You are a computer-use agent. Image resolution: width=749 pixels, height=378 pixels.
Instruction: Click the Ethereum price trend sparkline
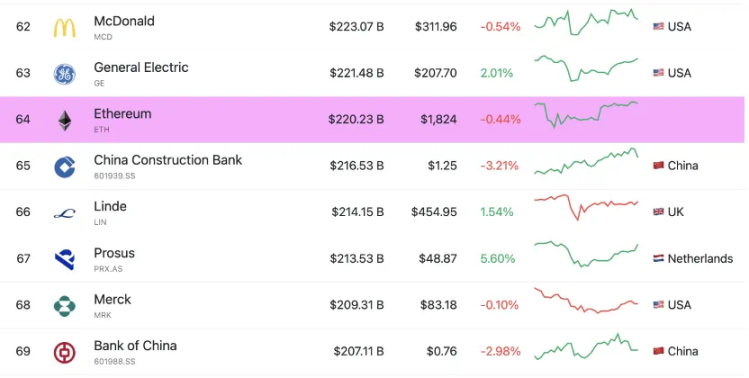[x=586, y=115]
